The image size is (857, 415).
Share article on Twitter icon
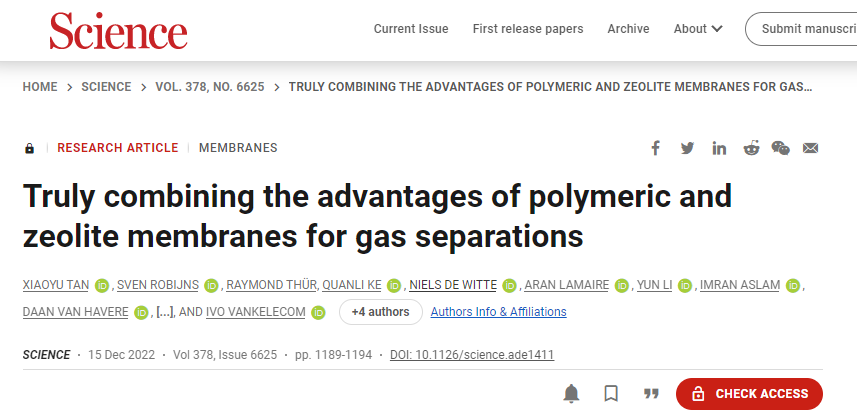pyautogui.click(x=687, y=148)
